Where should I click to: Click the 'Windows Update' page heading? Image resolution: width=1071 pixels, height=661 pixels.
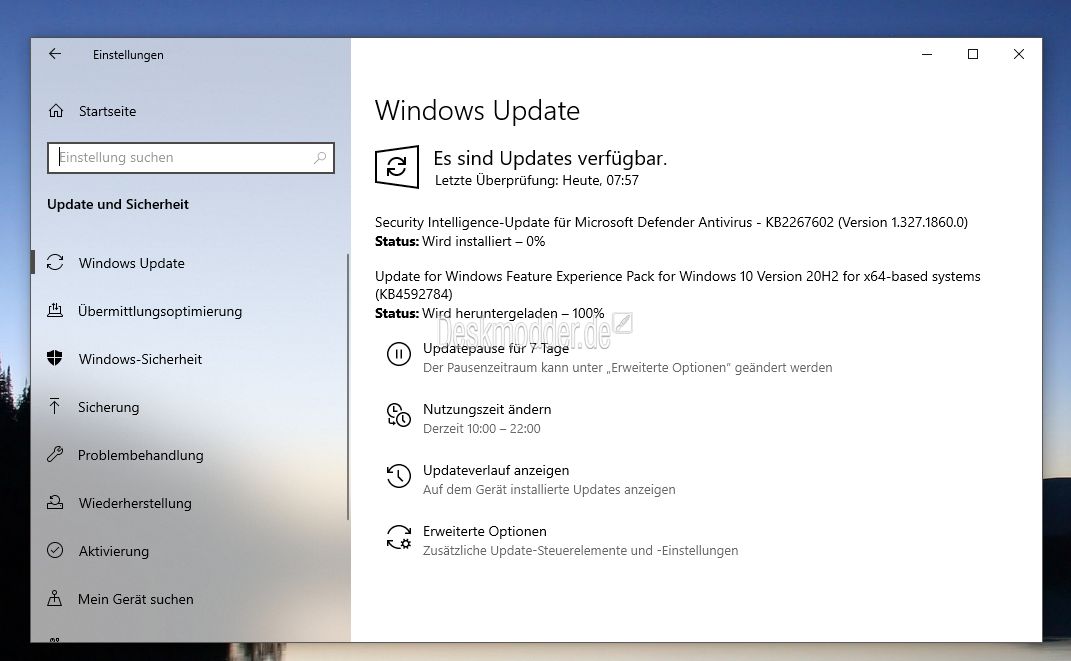[477, 111]
